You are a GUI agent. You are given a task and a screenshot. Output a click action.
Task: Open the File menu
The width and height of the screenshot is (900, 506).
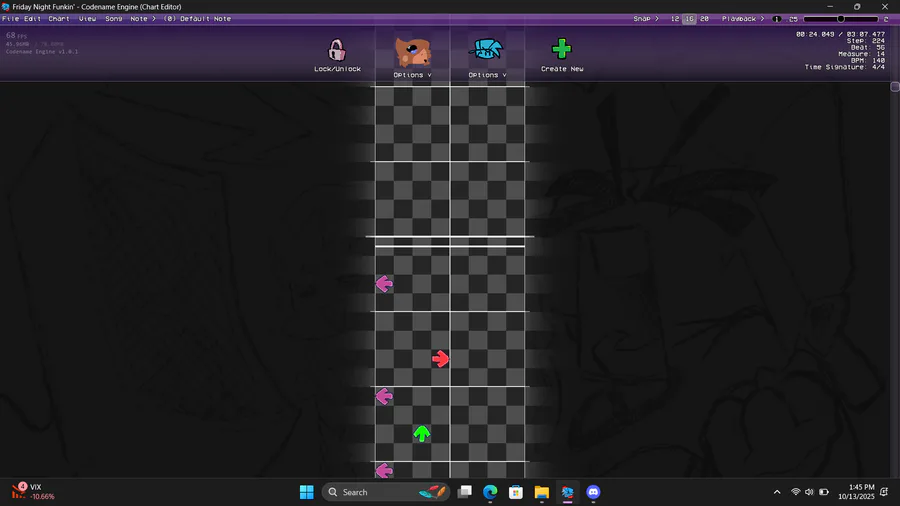(10, 18)
